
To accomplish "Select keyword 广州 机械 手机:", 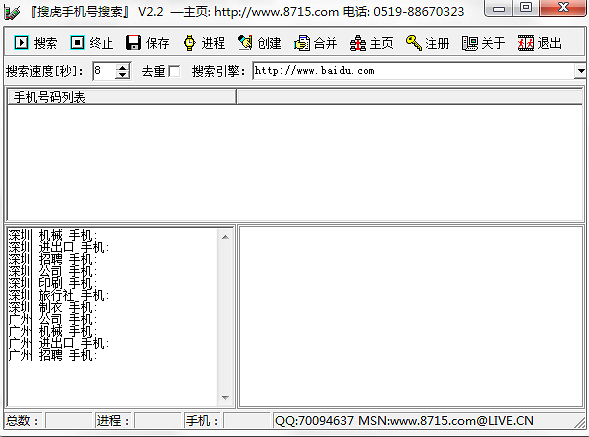I will 53,331.
